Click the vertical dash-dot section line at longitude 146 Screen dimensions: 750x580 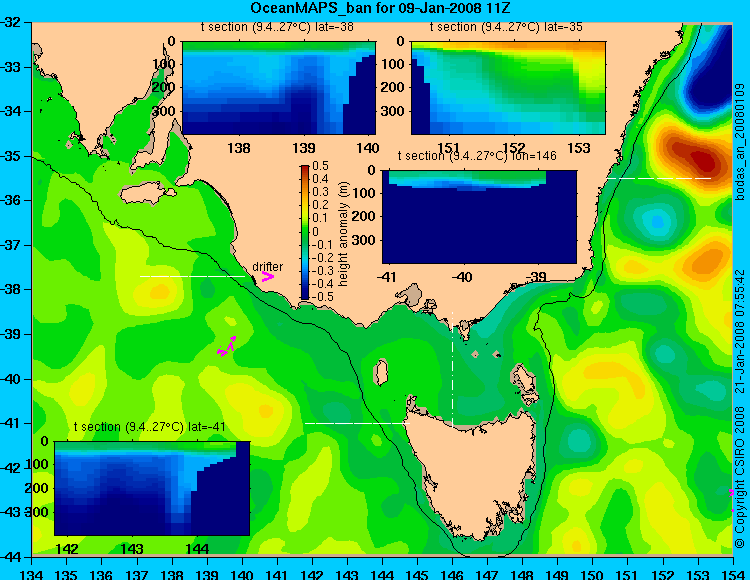click(452, 369)
